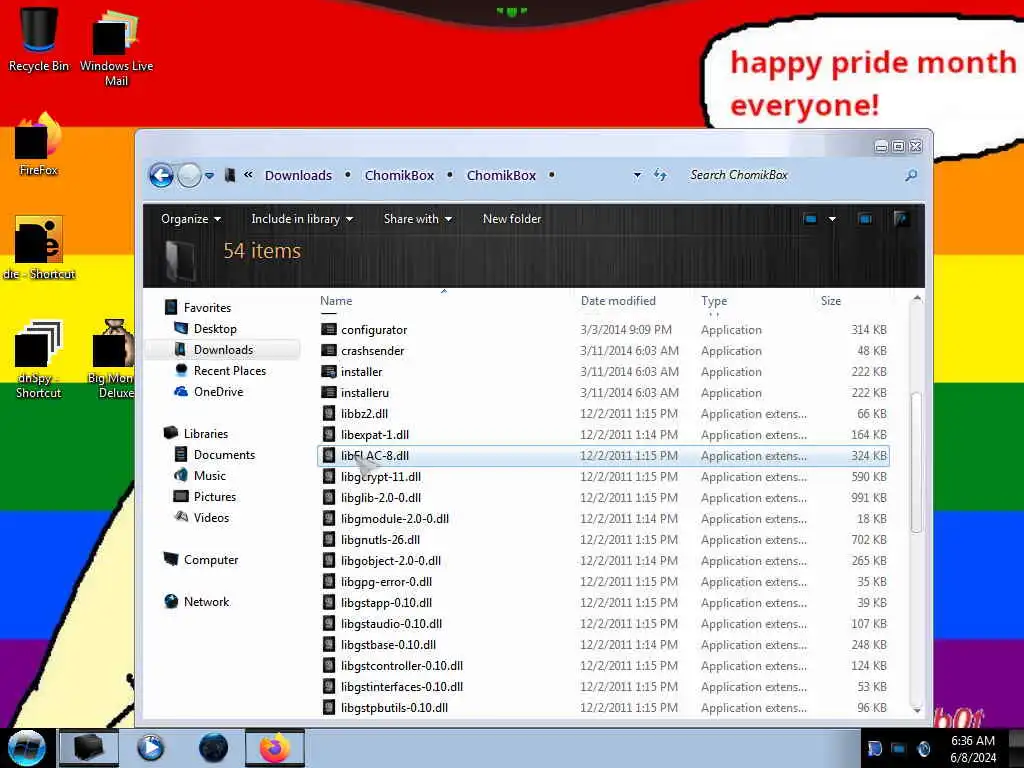
Task: Click the Explorer forward navigation button
Action: tap(189, 175)
